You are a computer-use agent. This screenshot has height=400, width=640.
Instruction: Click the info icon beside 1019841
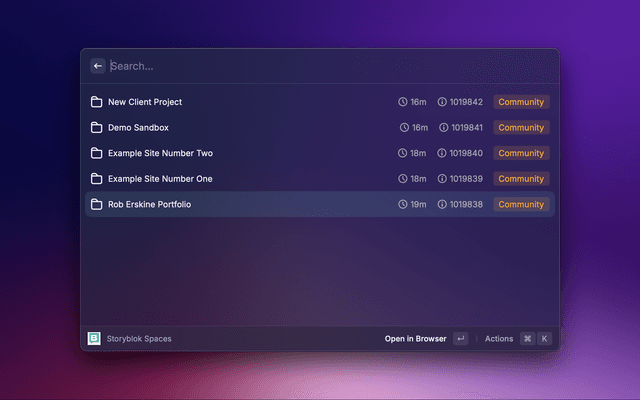pos(443,128)
